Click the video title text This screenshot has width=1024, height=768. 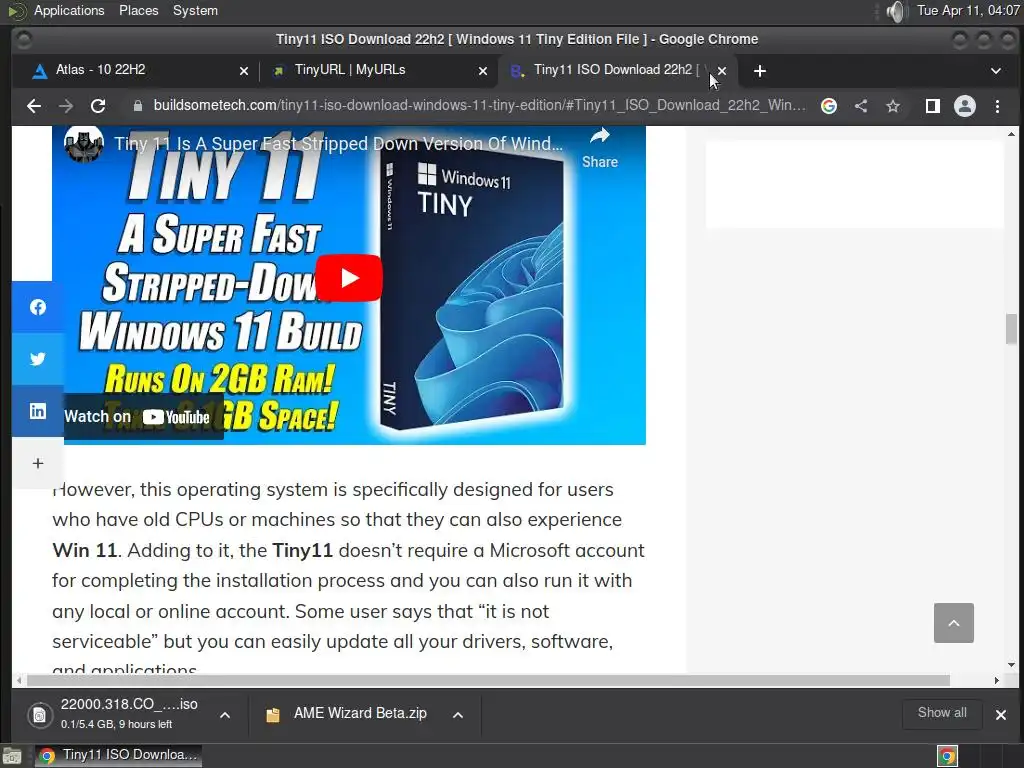click(338, 144)
